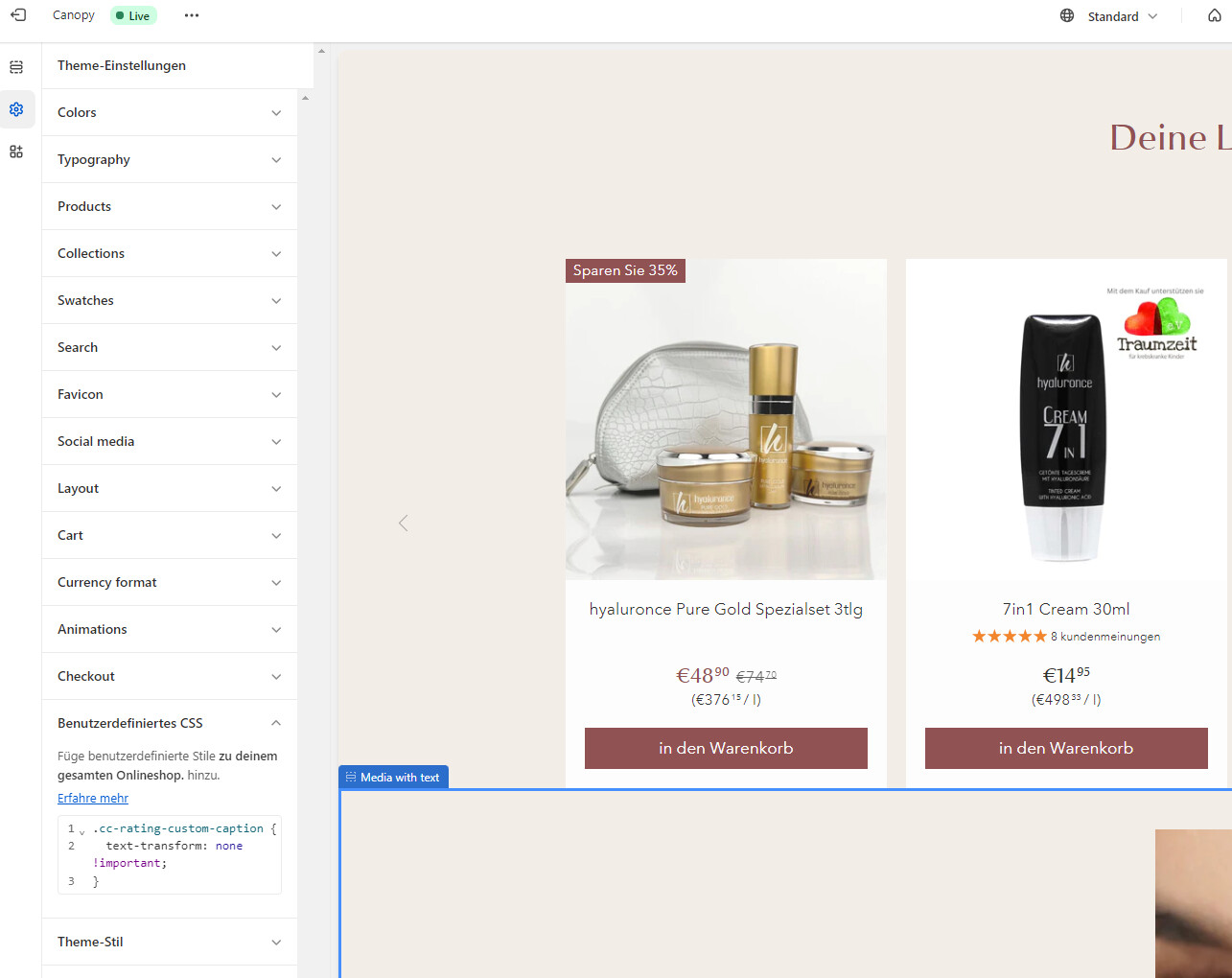Expand the Cart settings section
Image resolution: width=1232 pixels, height=978 pixels.
pyautogui.click(x=170, y=535)
